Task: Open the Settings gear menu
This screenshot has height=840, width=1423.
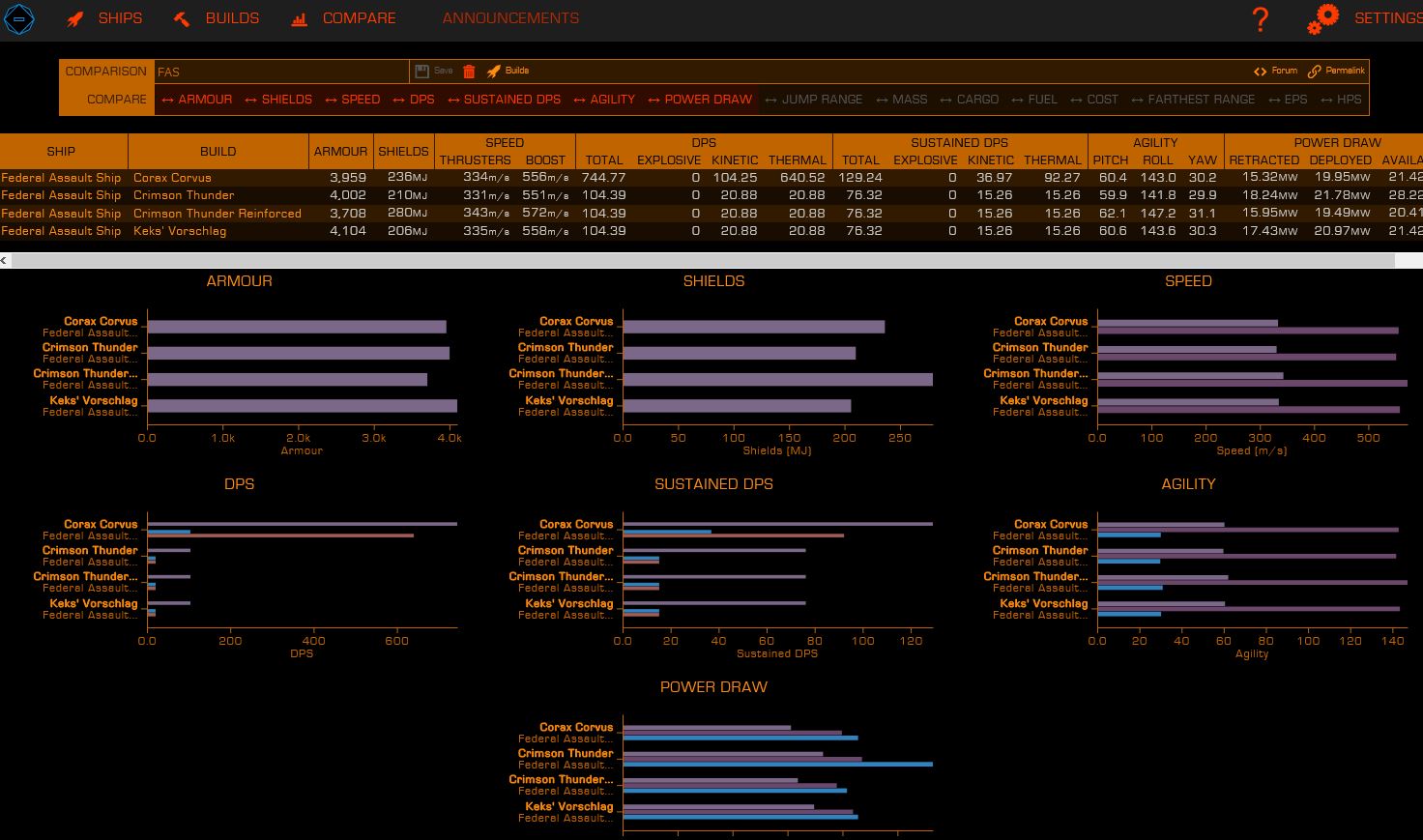Action: pyautogui.click(x=1322, y=18)
